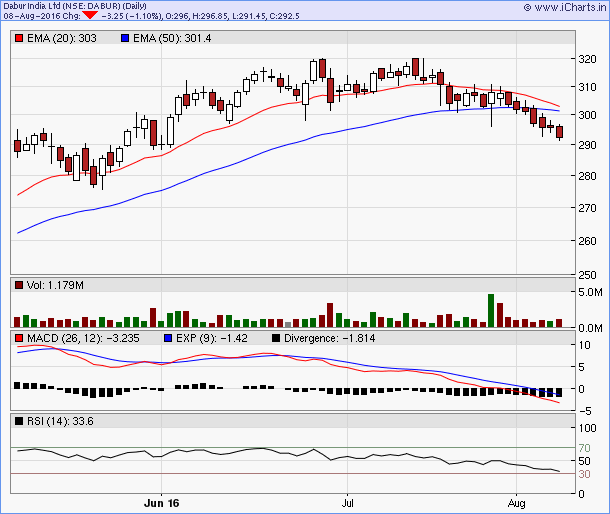Click the 260 price axis label
Viewport: 610px width, 514px height.
tap(587, 241)
